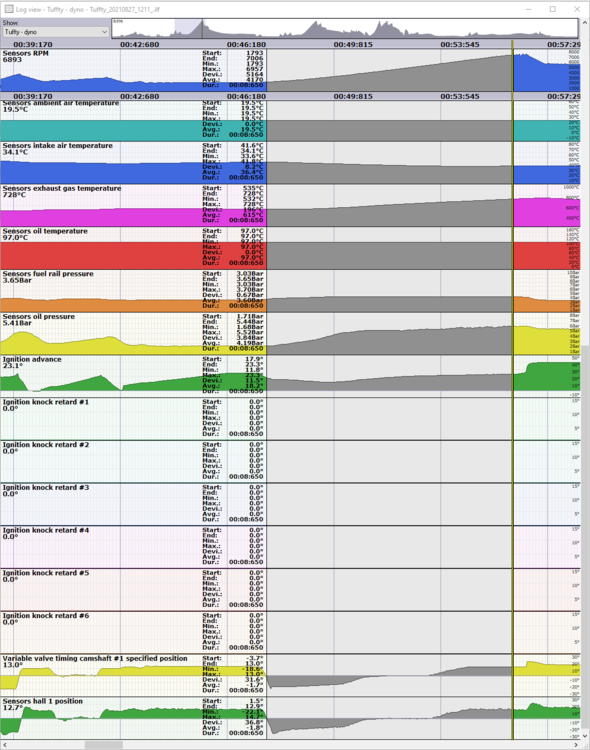Select the Sensors hall 1 position label
Screen dimensions: 590x750
(x=42, y=701)
